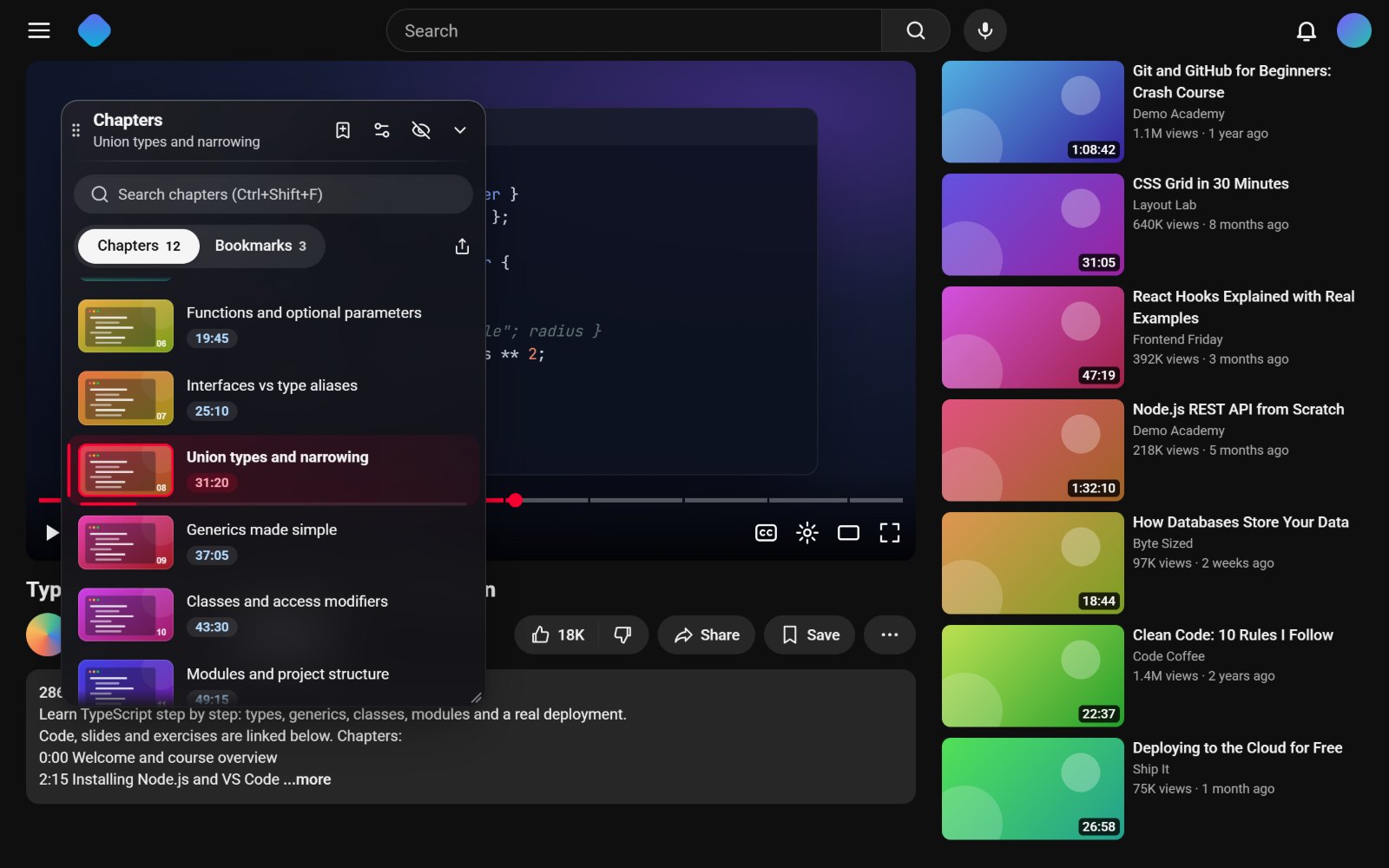
Task: Toggle closed captions (CC)
Action: (766, 533)
